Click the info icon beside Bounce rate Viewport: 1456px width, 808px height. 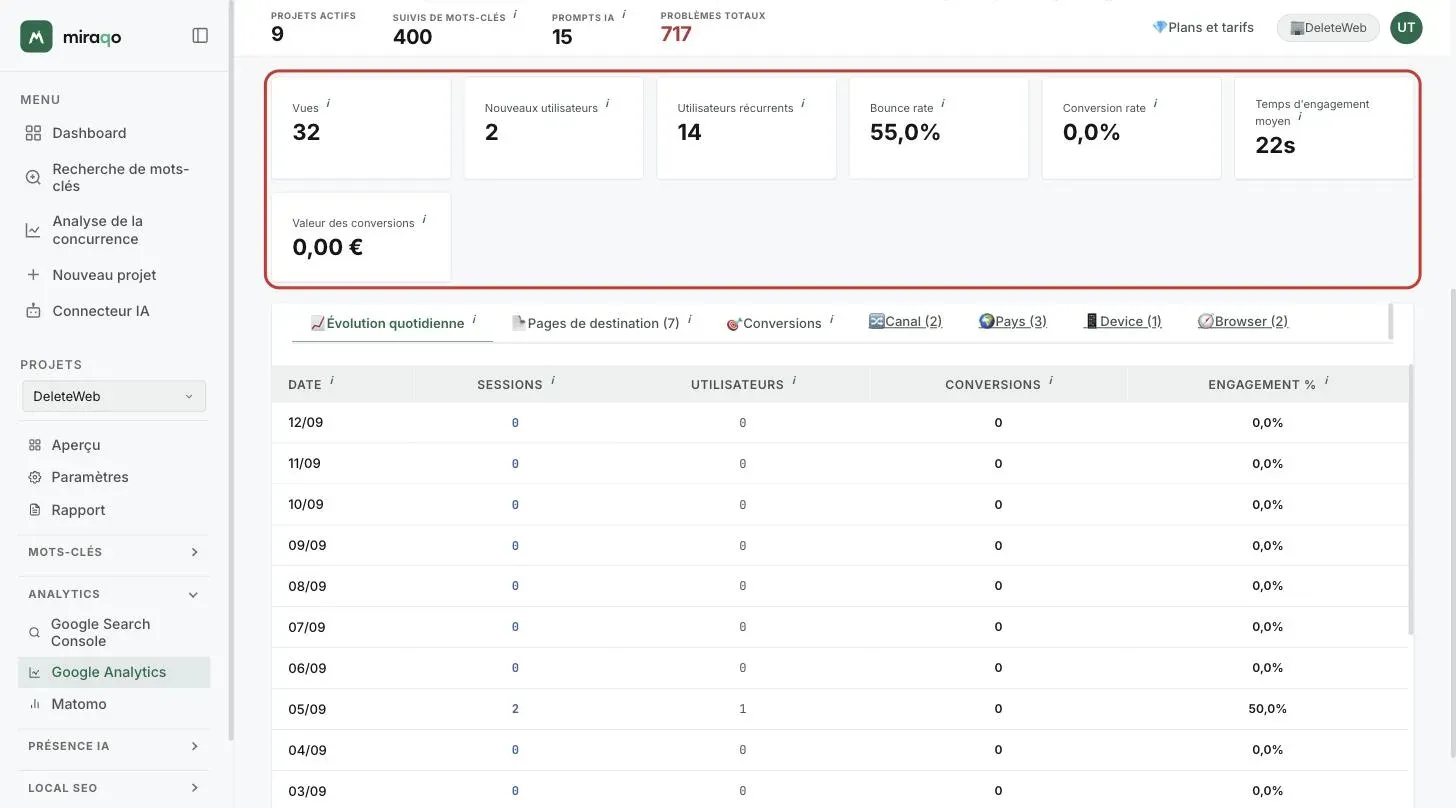pyautogui.click(x=942, y=103)
